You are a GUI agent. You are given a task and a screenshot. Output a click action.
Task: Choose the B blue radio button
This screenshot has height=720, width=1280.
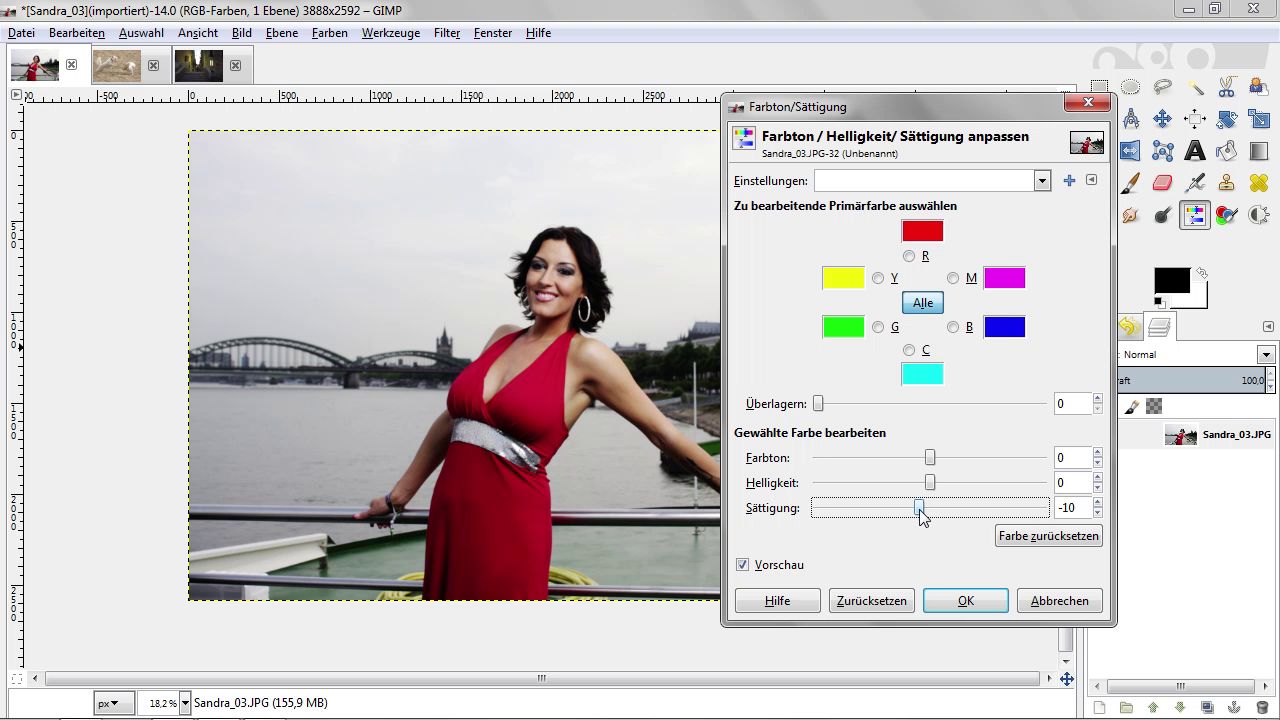[953, 327]
